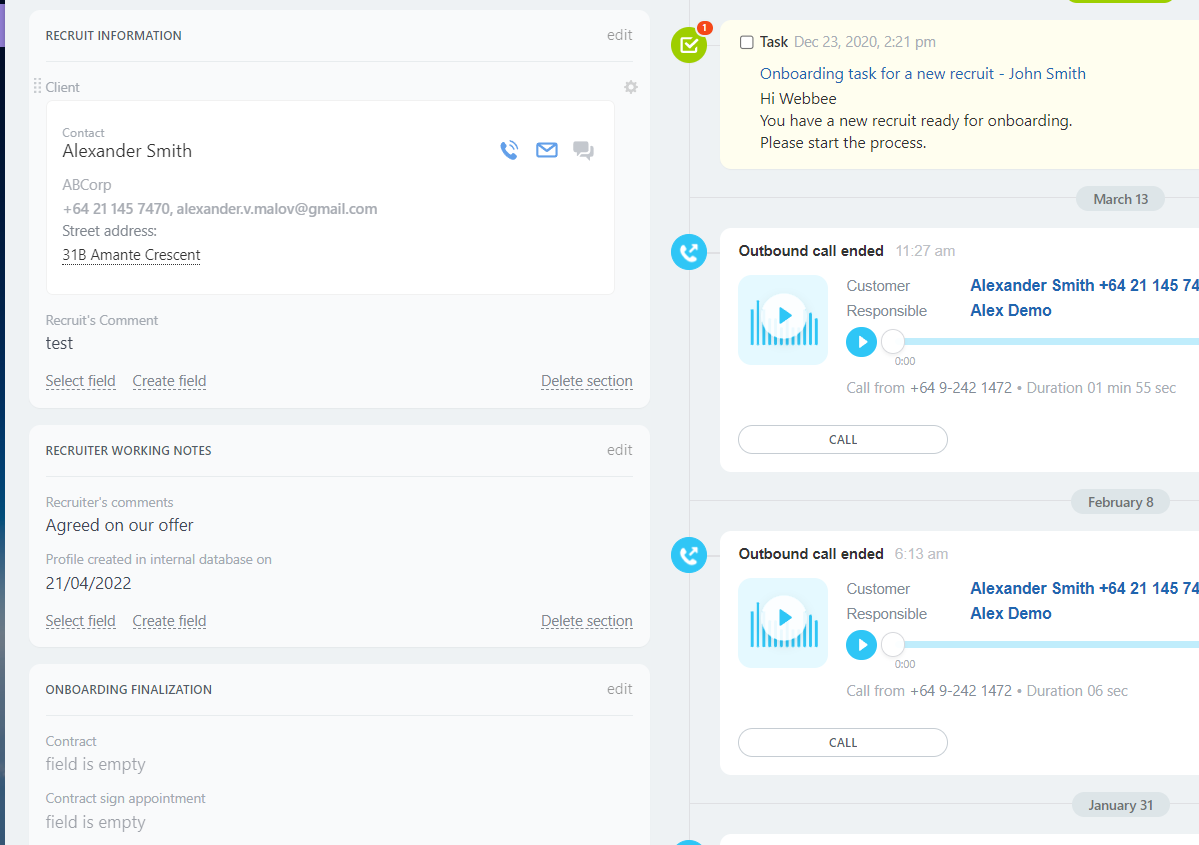The image size is (1199, 845).
Task: Check the Task completion checkbox
Action: pyautogui.click(x=747, y=43)
